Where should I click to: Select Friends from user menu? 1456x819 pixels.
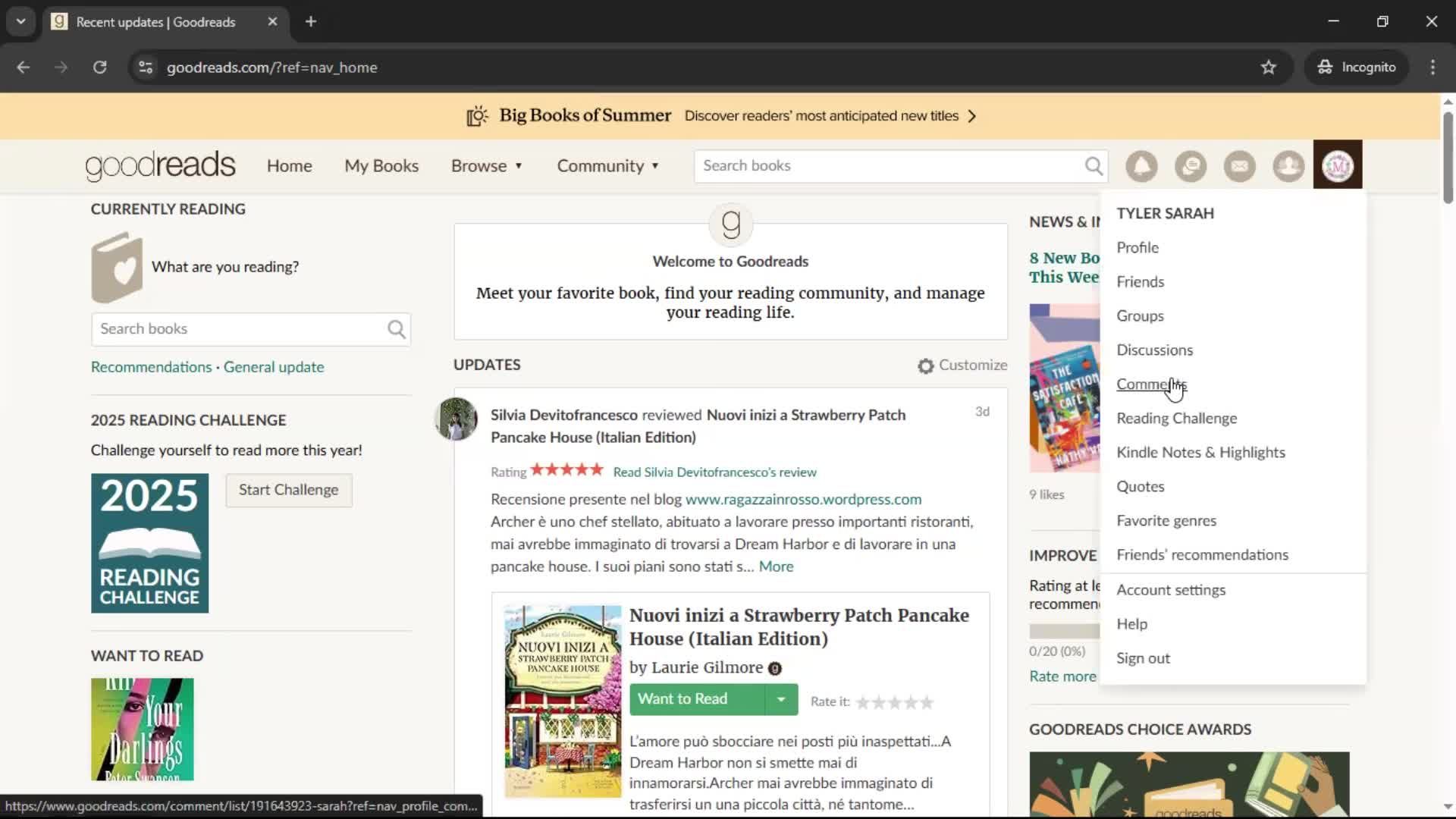1140,282
